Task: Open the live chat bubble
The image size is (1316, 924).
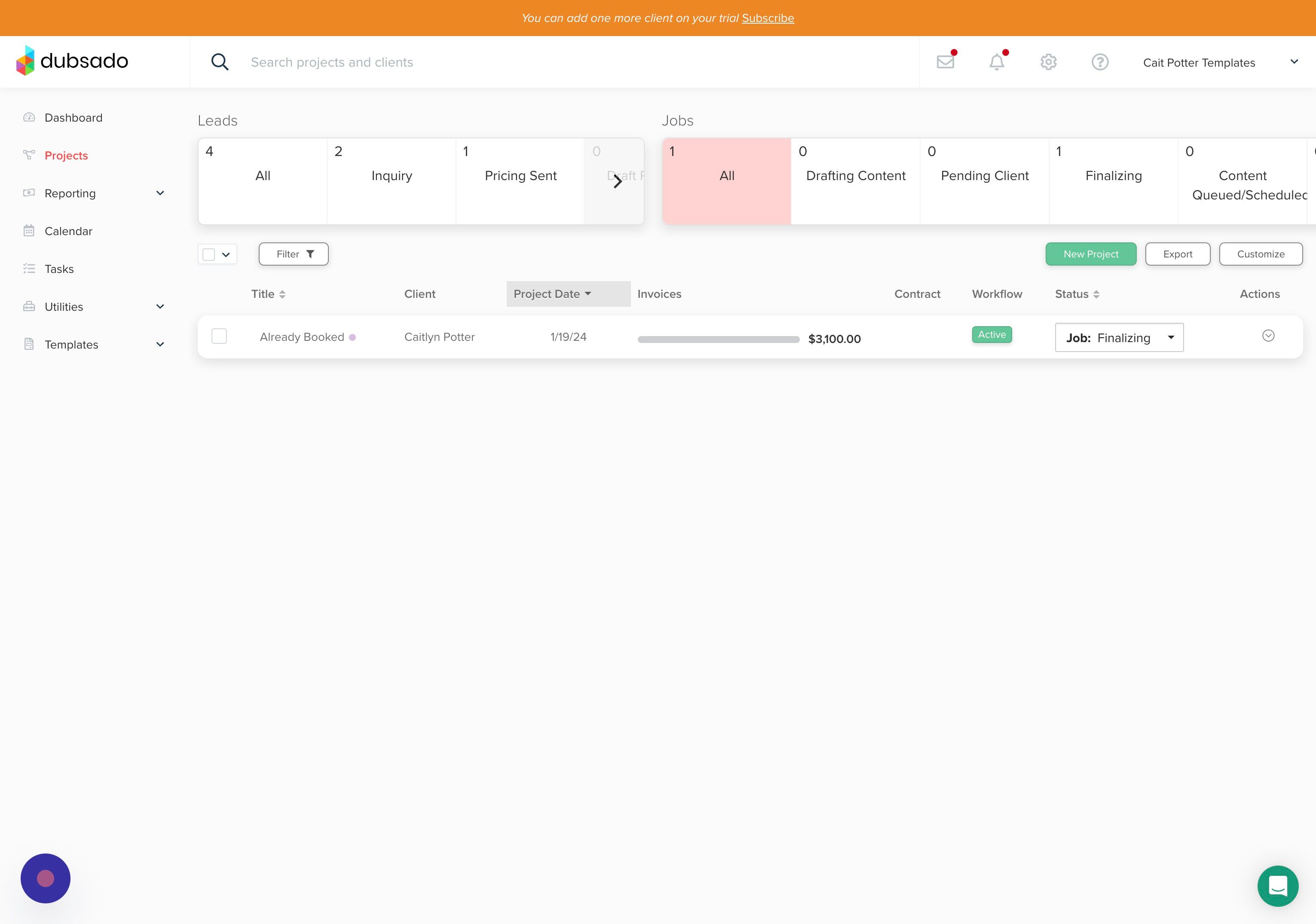Action: pyautogui.click(x=1278, y=886)
